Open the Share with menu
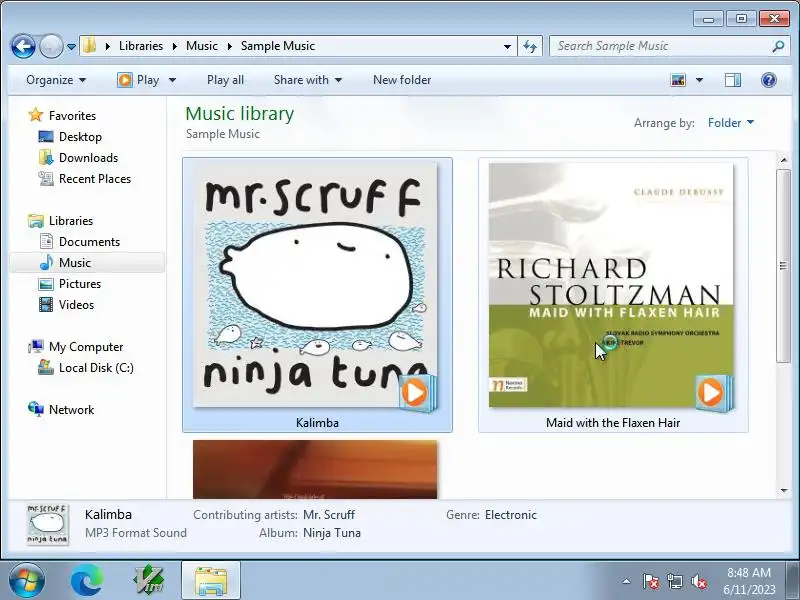The height and width of the screenshot is (600, 800). click(308, 80)
